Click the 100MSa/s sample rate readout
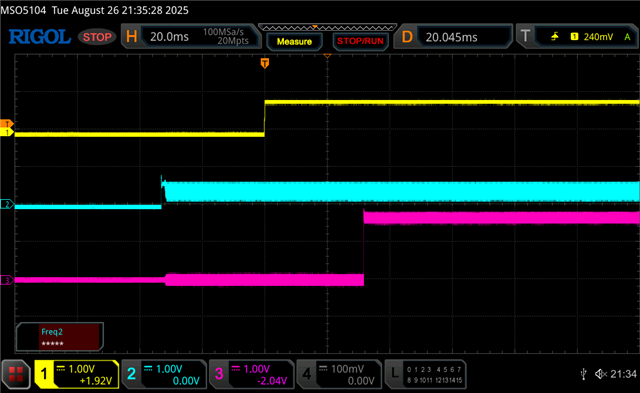This screenshot has width=640, height=393. click(x=223, y=32)
